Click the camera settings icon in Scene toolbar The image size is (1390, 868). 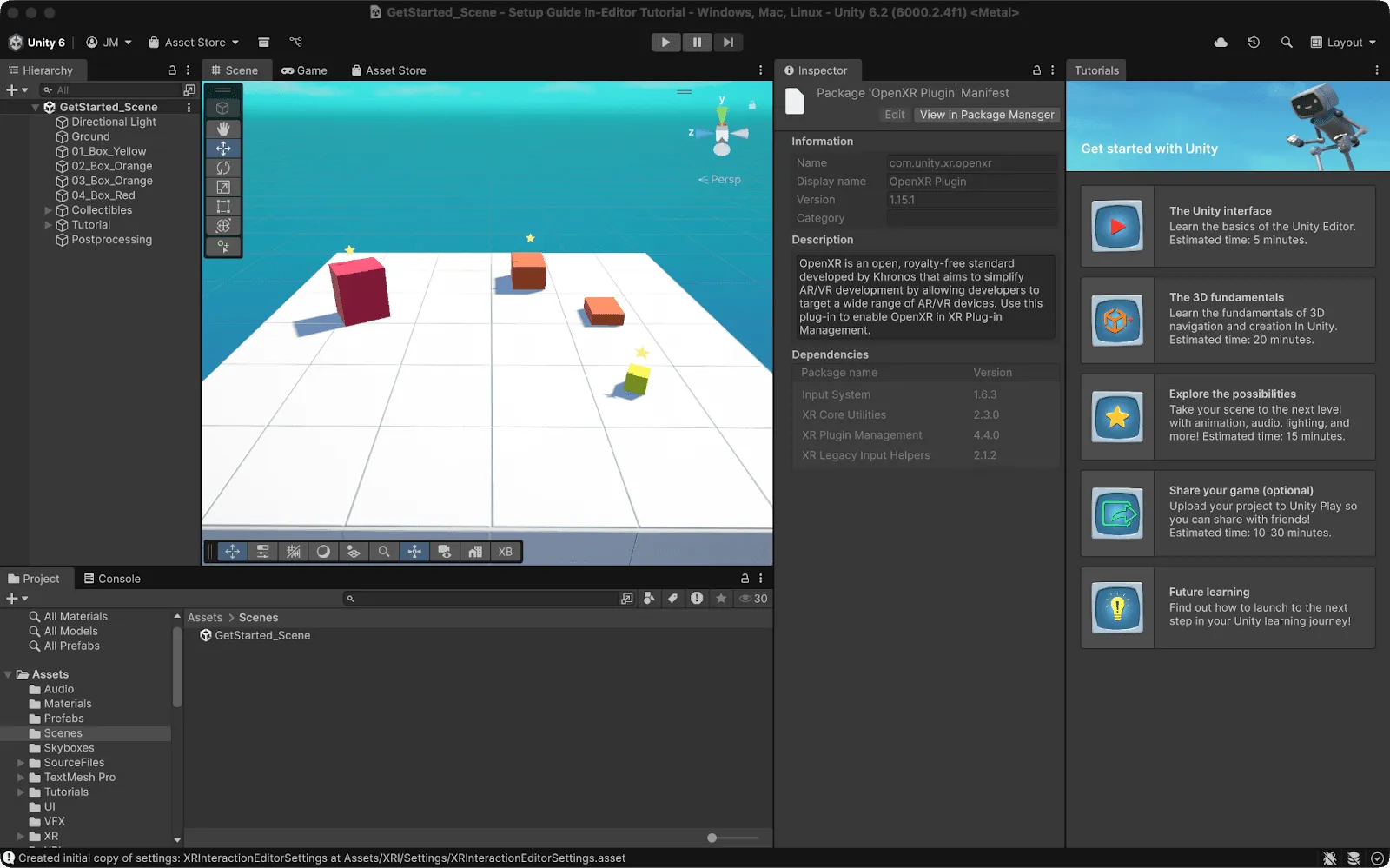(x=444, y=551)
